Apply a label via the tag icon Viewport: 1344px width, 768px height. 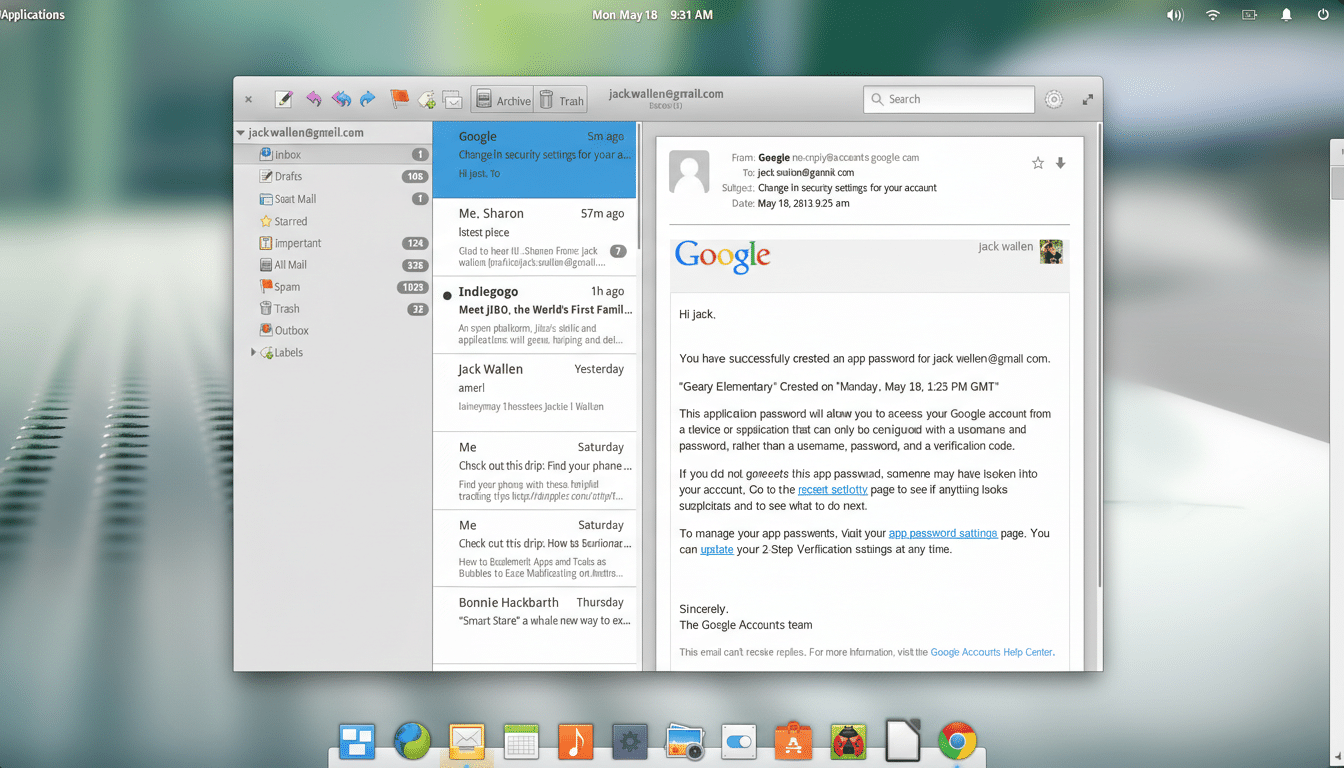pos(426,98)
